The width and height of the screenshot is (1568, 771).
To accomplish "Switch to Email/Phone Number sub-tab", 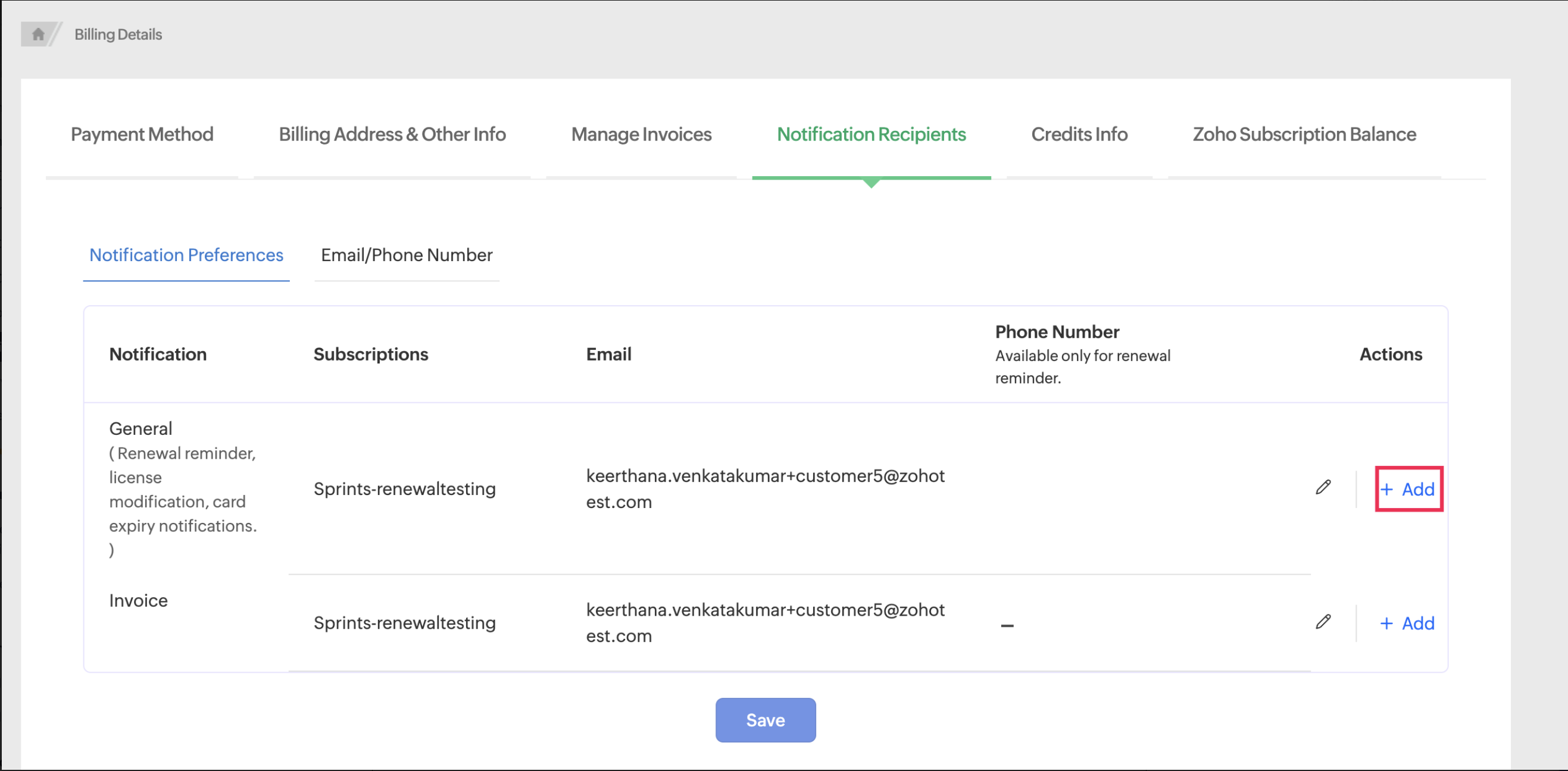I will (x=407, y=255).
